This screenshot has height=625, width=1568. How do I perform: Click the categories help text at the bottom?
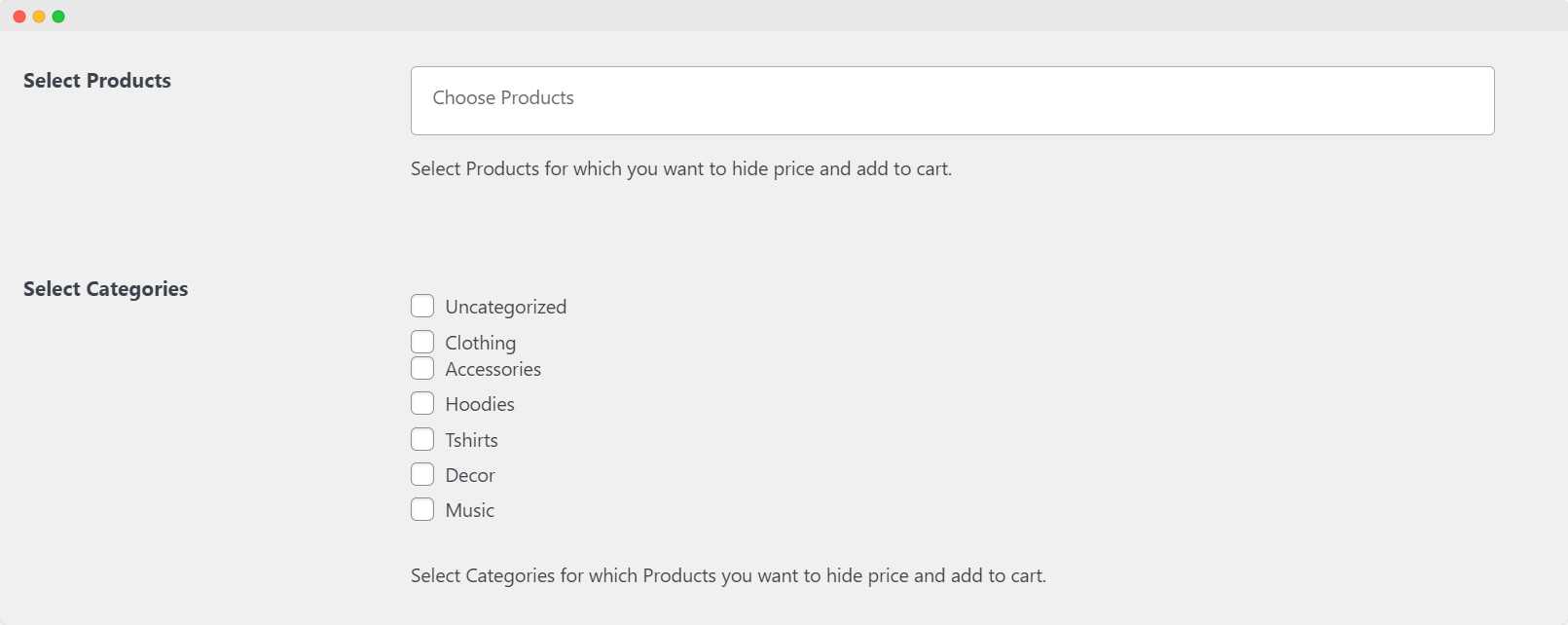click(x=728, y=575)
